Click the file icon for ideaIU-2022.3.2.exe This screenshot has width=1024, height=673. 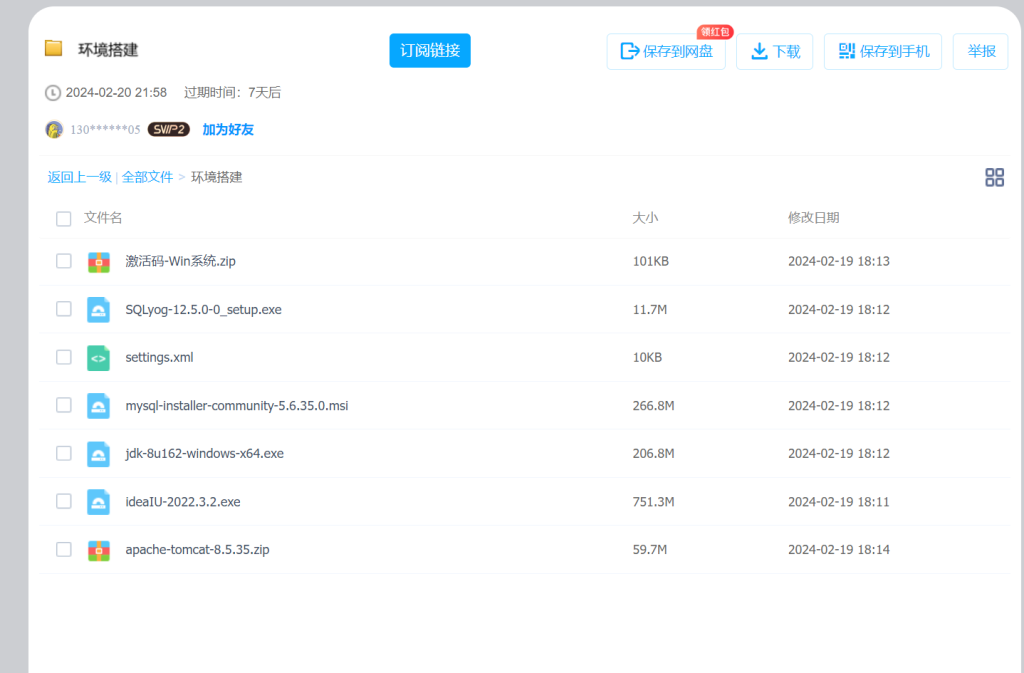pos(99,502)
